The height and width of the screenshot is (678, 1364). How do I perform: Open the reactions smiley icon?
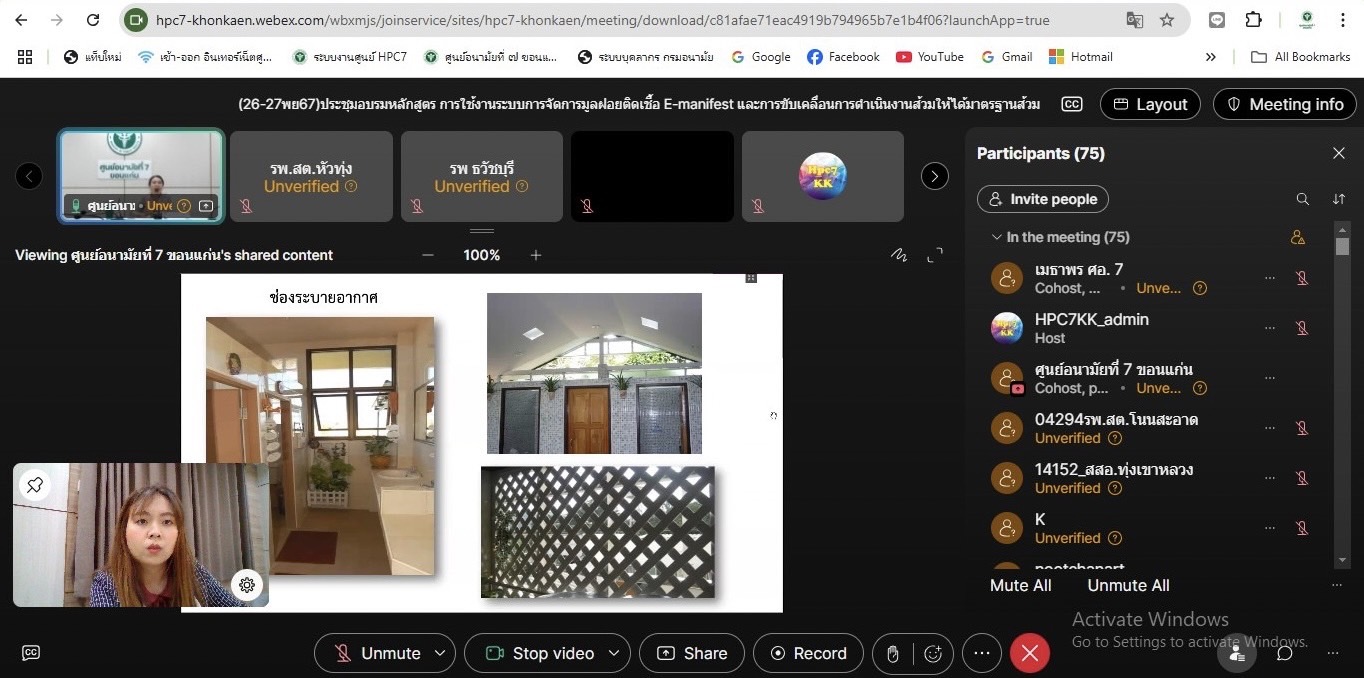pyautogui.click(x=933, y=654)
